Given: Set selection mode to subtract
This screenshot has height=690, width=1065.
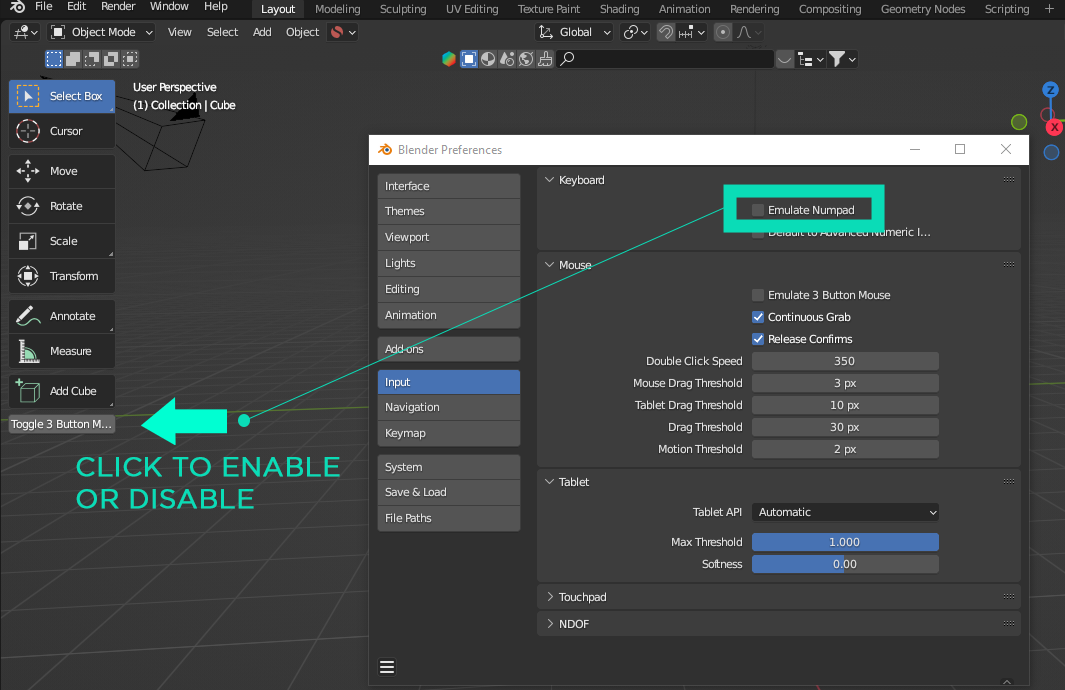Looking at the screenshot, I should [92, 59].
